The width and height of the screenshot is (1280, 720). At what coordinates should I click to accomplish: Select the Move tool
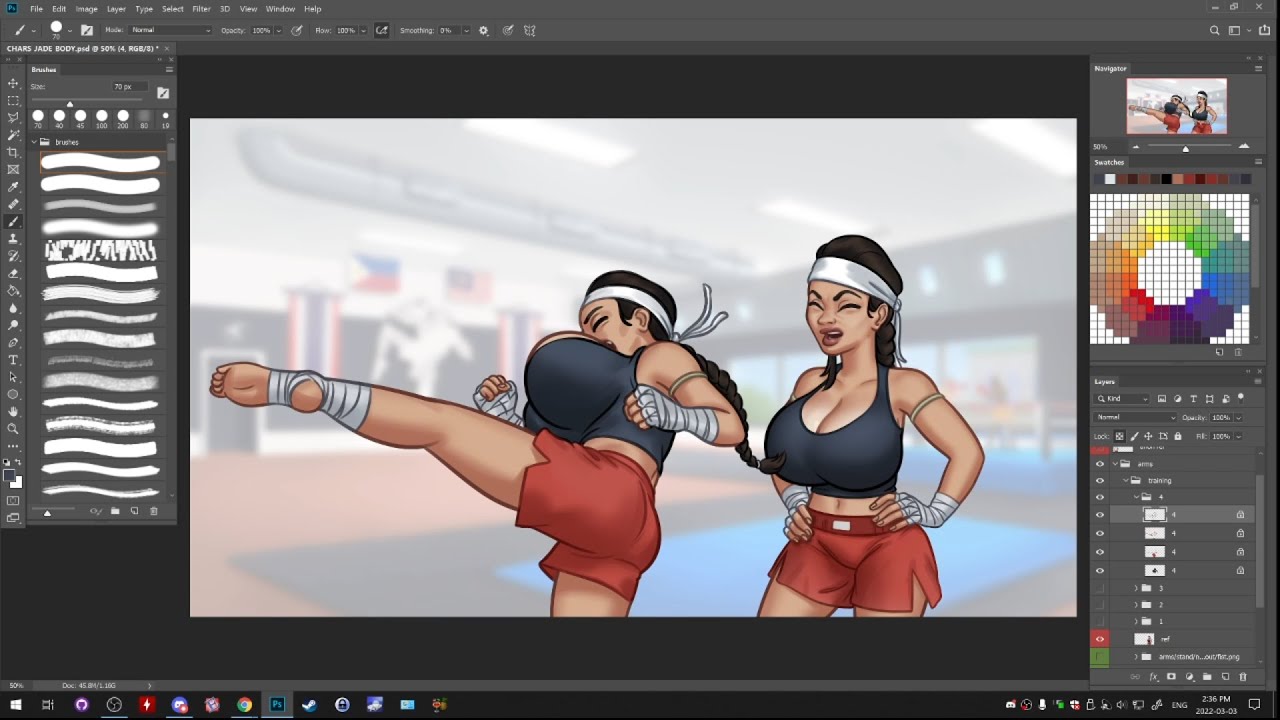pyautogui.click(x=13, y=83)
